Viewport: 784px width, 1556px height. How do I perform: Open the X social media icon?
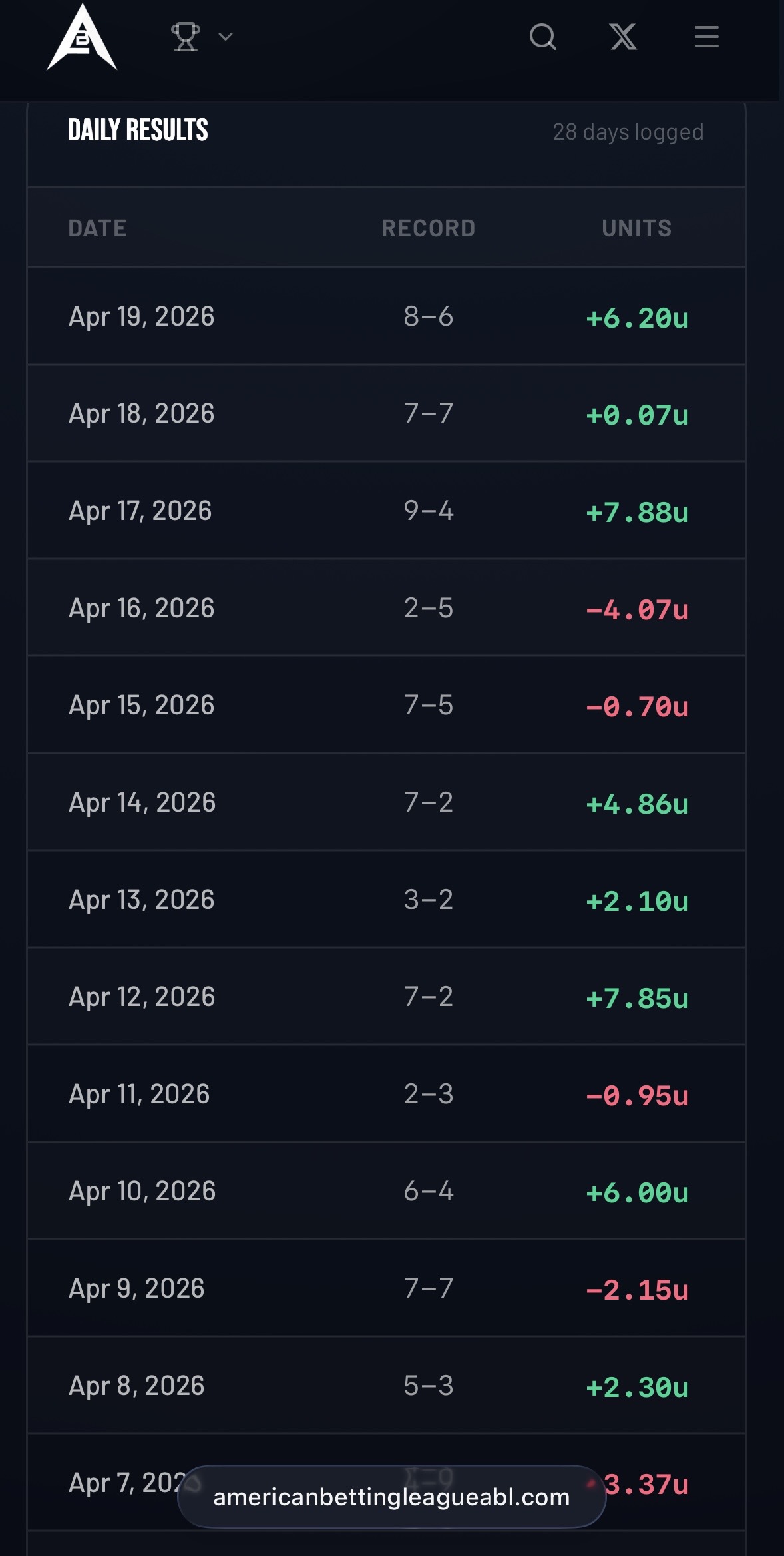624,37
